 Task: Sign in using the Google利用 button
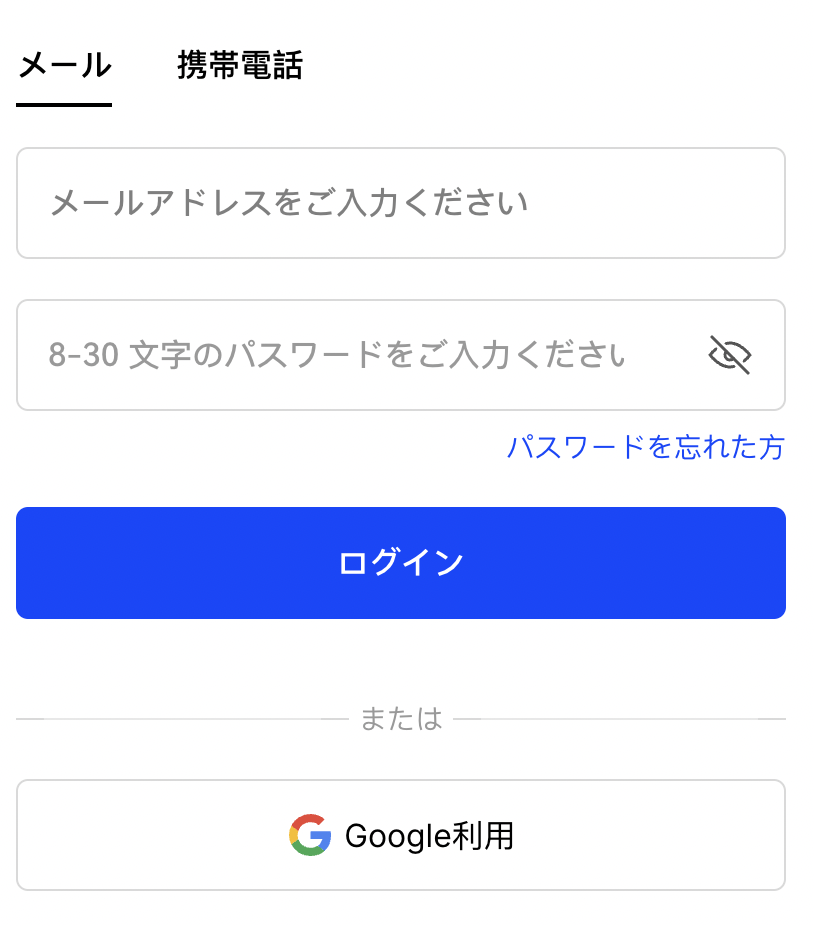point(401,835)
